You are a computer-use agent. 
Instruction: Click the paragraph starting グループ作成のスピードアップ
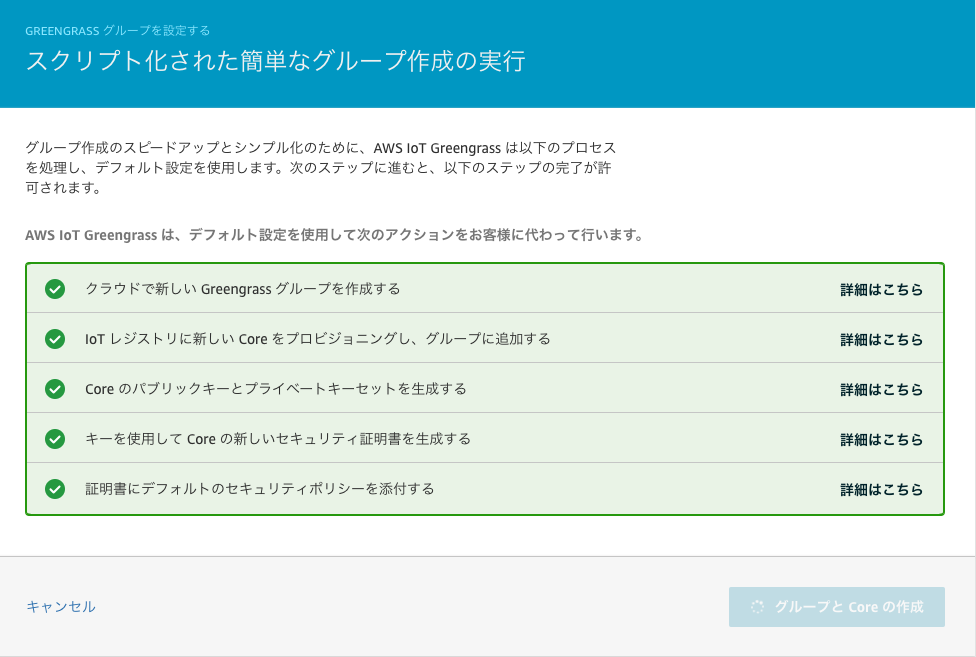click(x=321, y=167)
